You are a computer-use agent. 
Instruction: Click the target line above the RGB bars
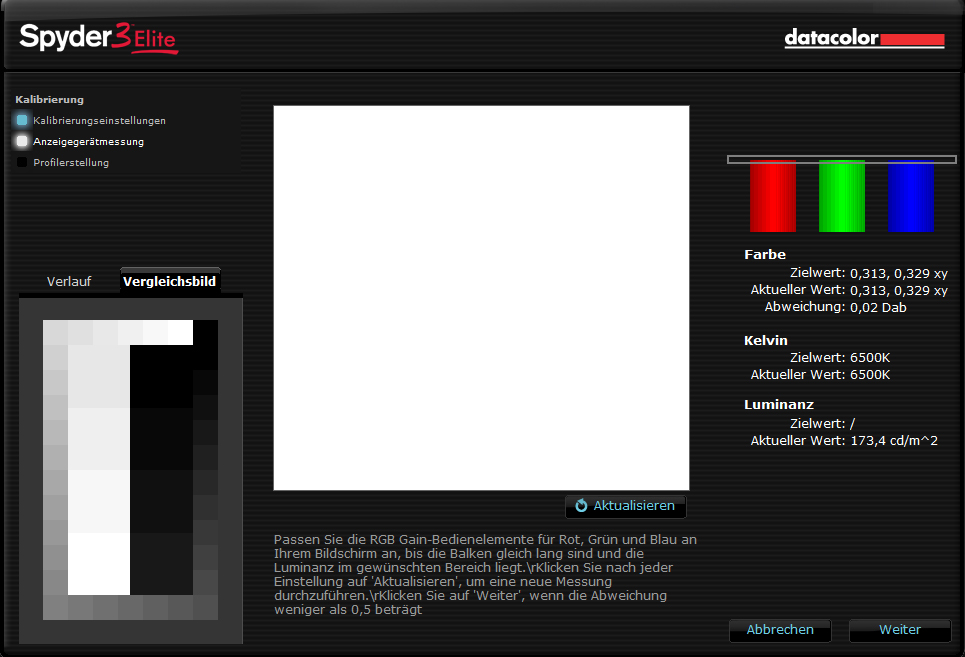pyautogui.click(x=841, y=159)
